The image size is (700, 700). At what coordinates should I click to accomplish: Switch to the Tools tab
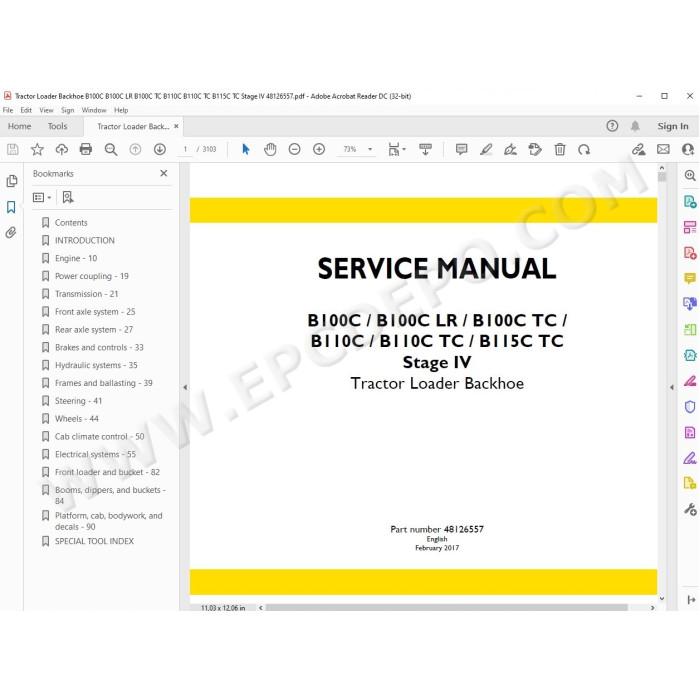(58, 126)
